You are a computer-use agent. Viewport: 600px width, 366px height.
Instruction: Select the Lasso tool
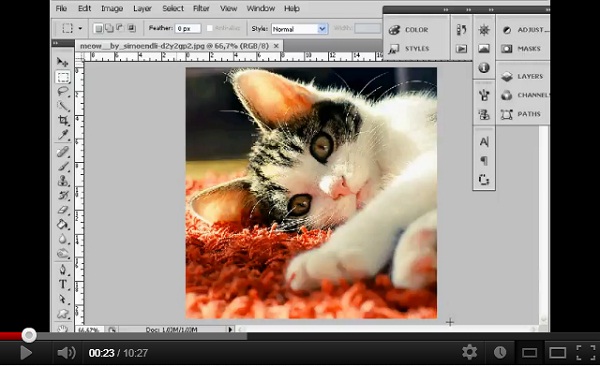[63, 91]
